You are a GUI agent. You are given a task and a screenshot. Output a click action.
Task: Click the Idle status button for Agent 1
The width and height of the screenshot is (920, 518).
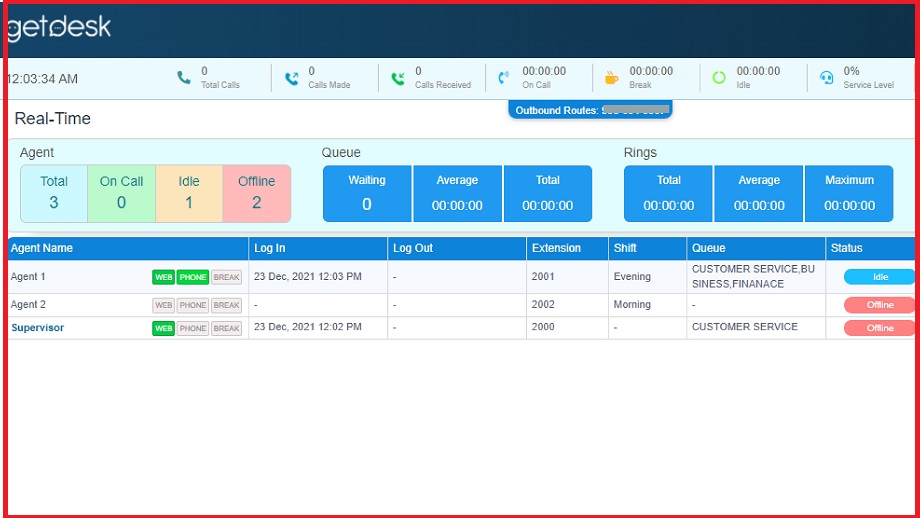(x=879, y=277)
